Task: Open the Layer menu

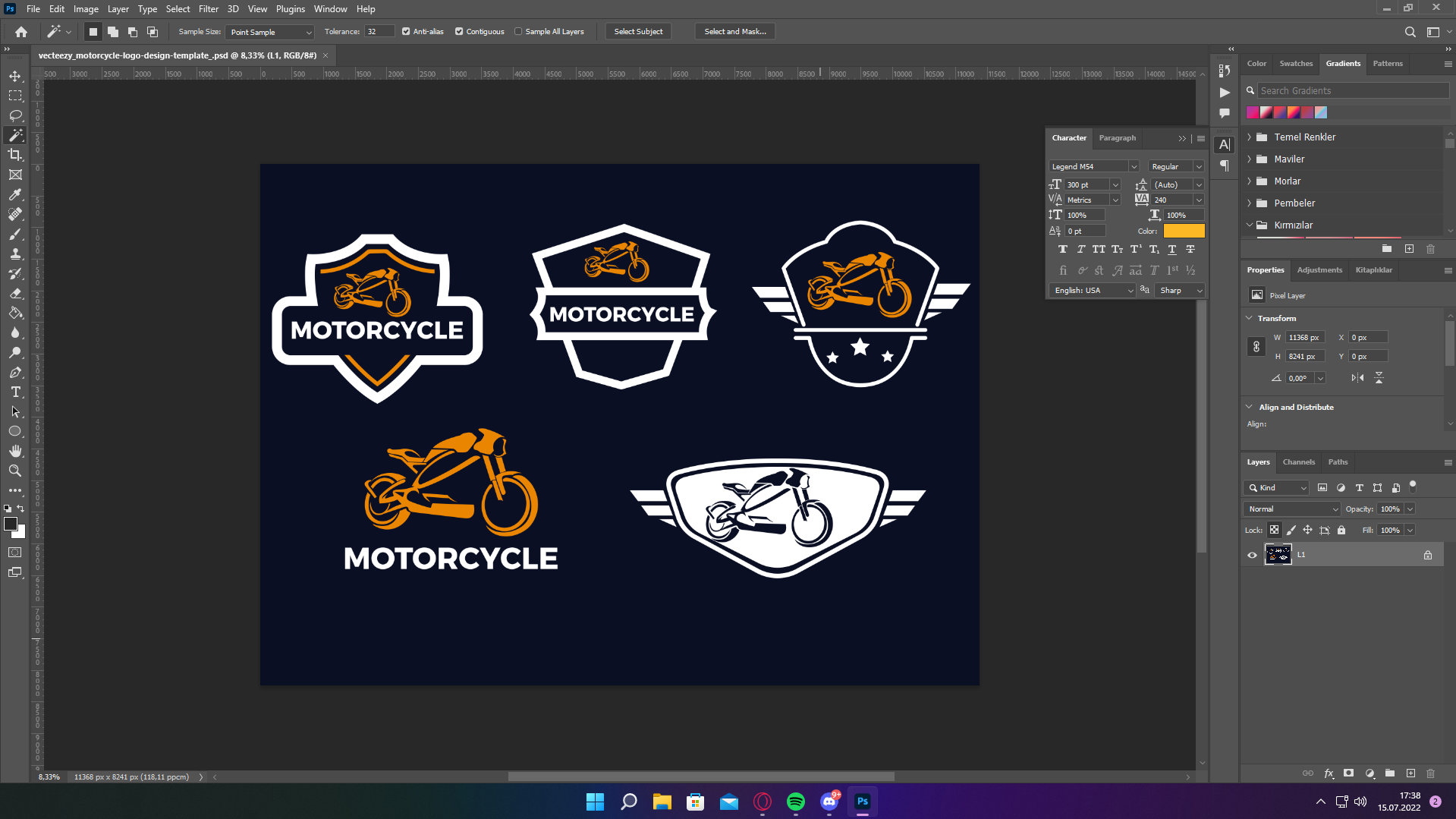Action: (x=118, y=9)
